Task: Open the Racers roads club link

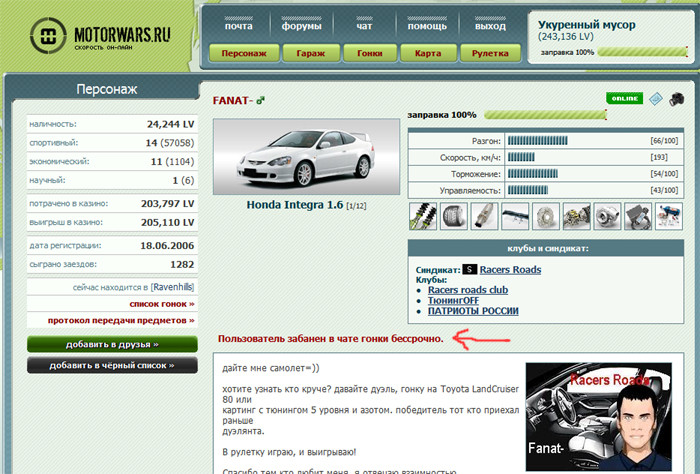Action: pyautogui.click(x=468, y=290)
